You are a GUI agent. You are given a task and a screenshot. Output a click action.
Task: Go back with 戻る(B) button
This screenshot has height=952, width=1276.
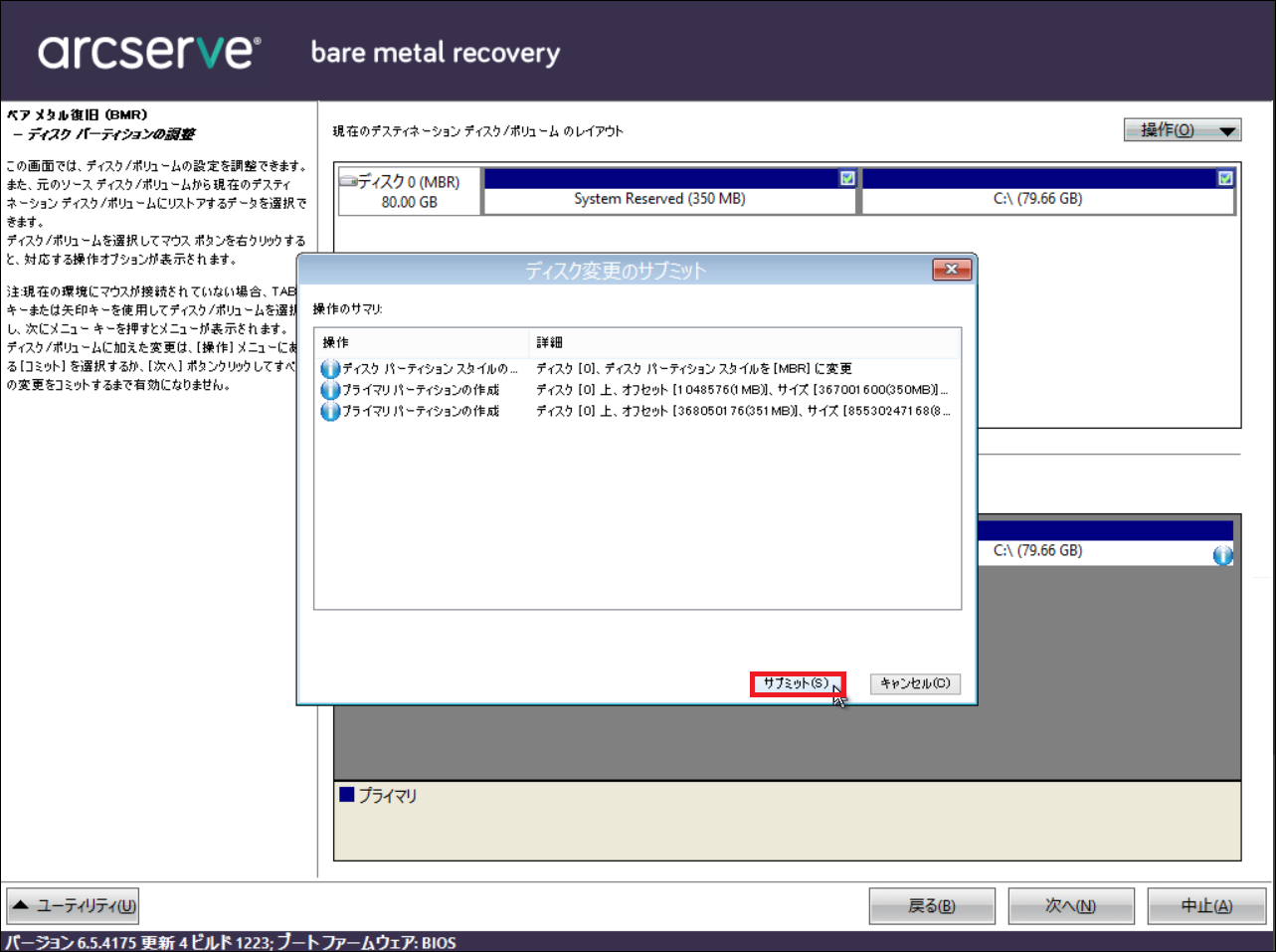coord(931,906)
